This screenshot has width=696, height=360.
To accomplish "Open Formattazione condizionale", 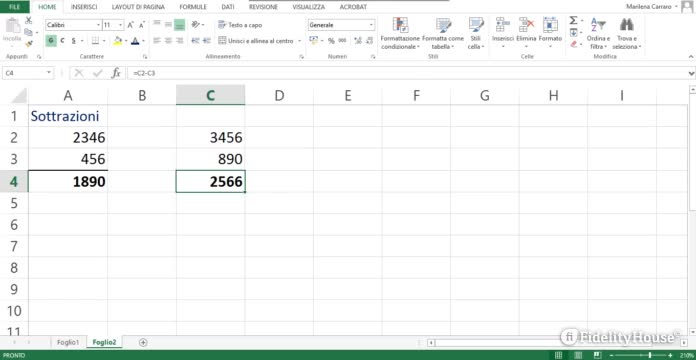I will click(400, 33).
